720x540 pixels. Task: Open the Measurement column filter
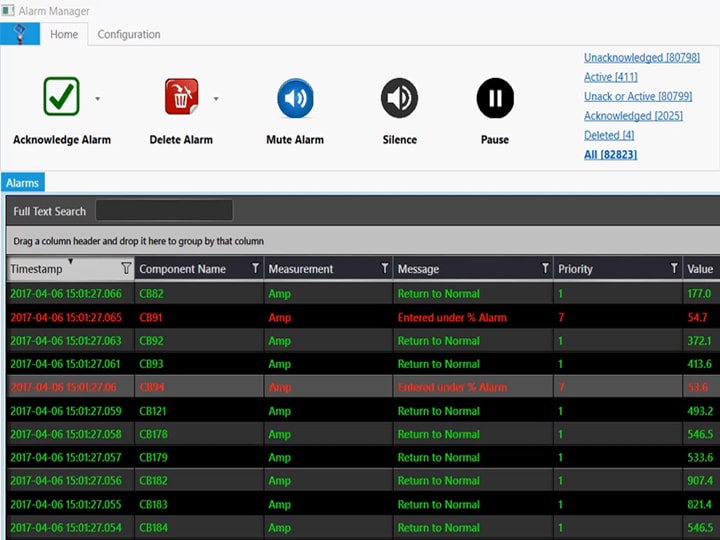click(385, 268)
